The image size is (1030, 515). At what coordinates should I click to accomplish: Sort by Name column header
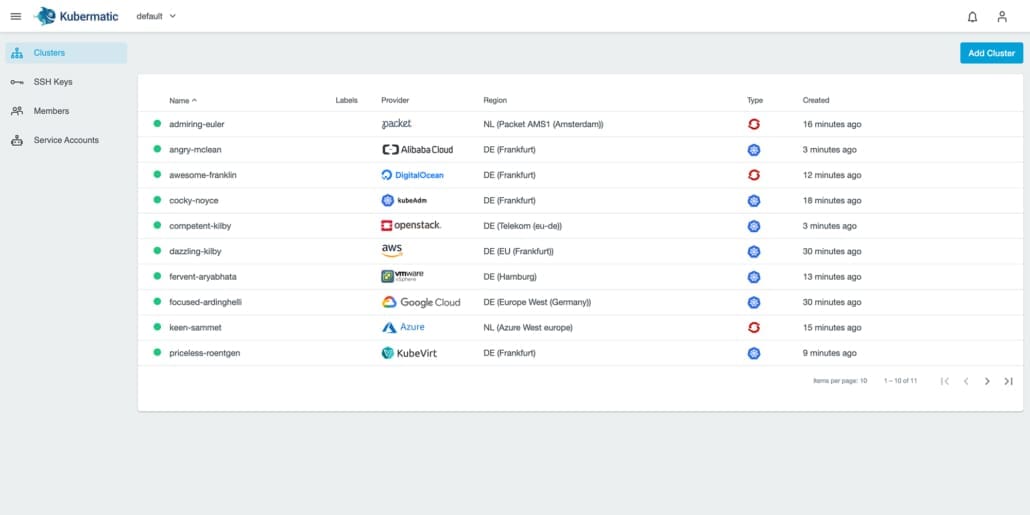[x=183, y=101]
